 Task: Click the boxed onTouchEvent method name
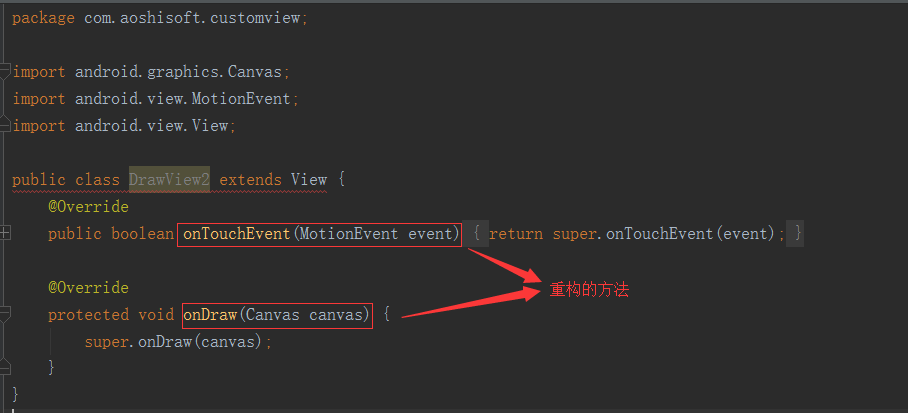click(x=236, y=234)
